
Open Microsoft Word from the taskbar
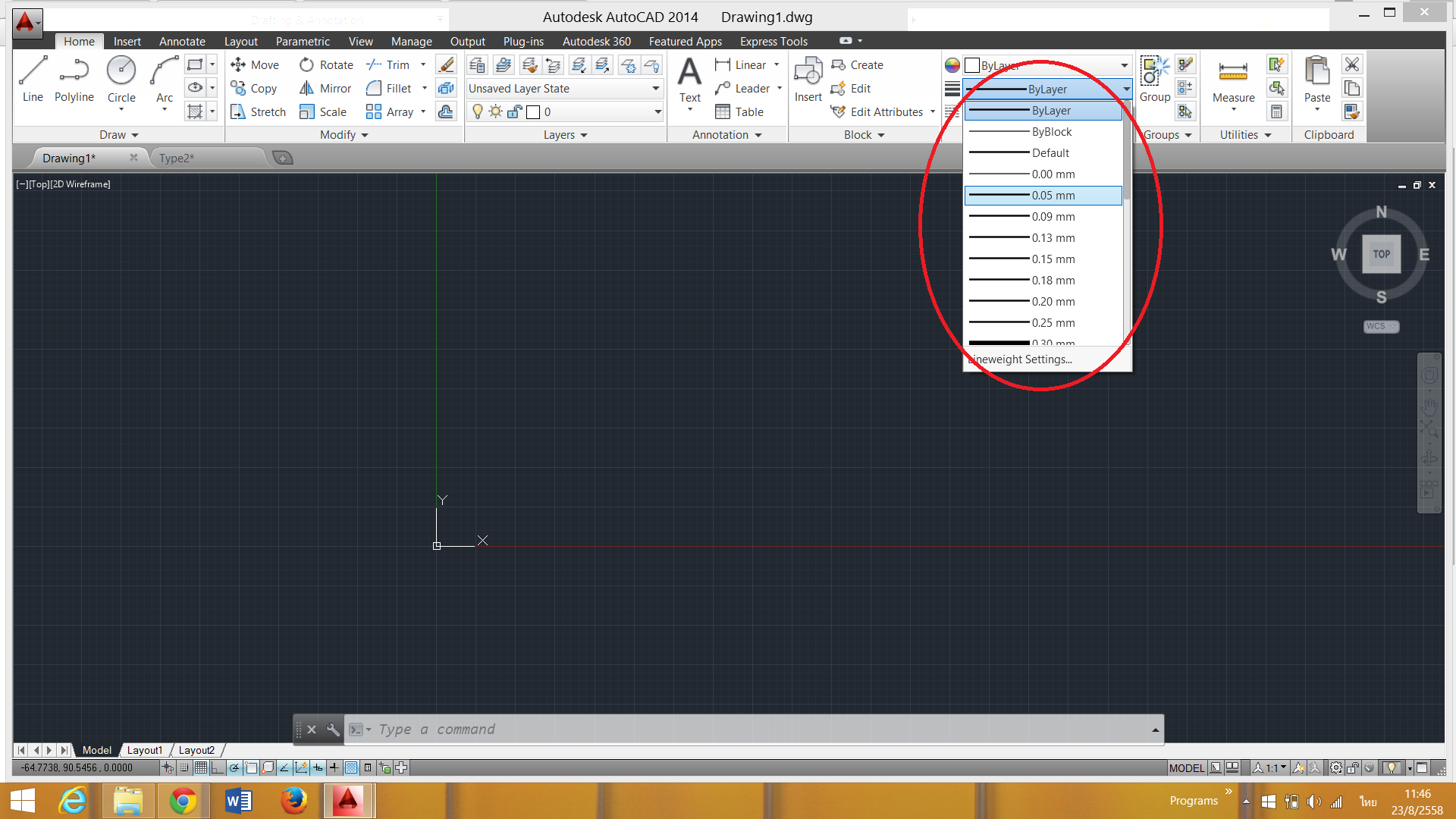click(239, 801)
